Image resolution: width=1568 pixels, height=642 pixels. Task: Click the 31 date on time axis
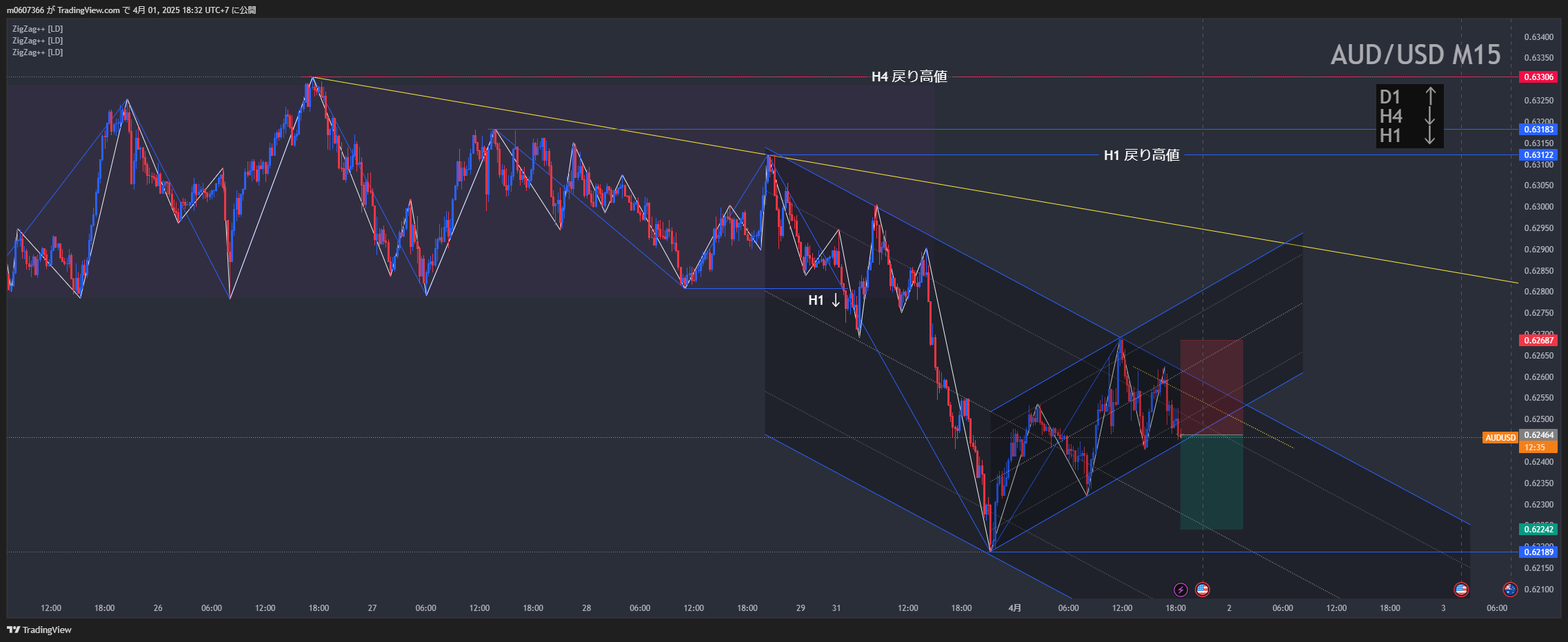(x=836, y=608)
